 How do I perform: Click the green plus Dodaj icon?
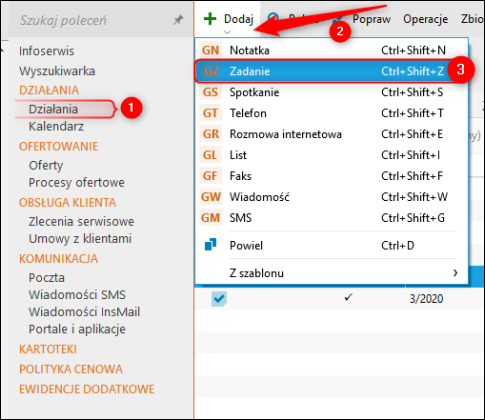click(210, 19)
